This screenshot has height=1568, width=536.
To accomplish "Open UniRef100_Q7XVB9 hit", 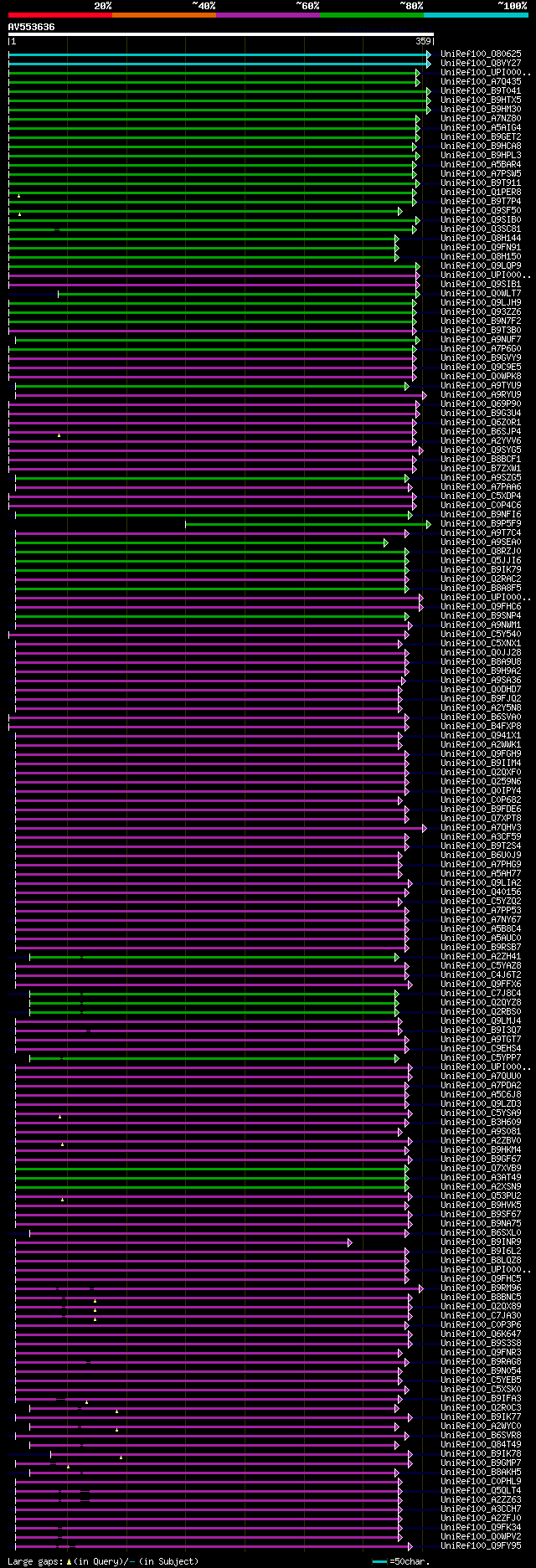I will click(481, 1168).
